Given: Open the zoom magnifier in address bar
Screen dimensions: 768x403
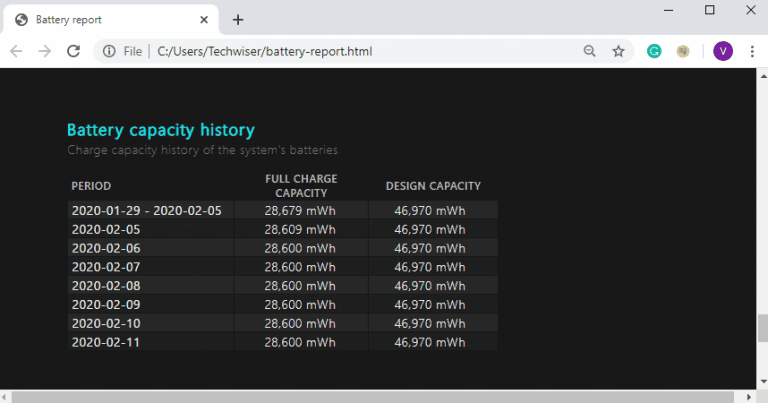Looking at the screenshot, I should coord(590,51).
